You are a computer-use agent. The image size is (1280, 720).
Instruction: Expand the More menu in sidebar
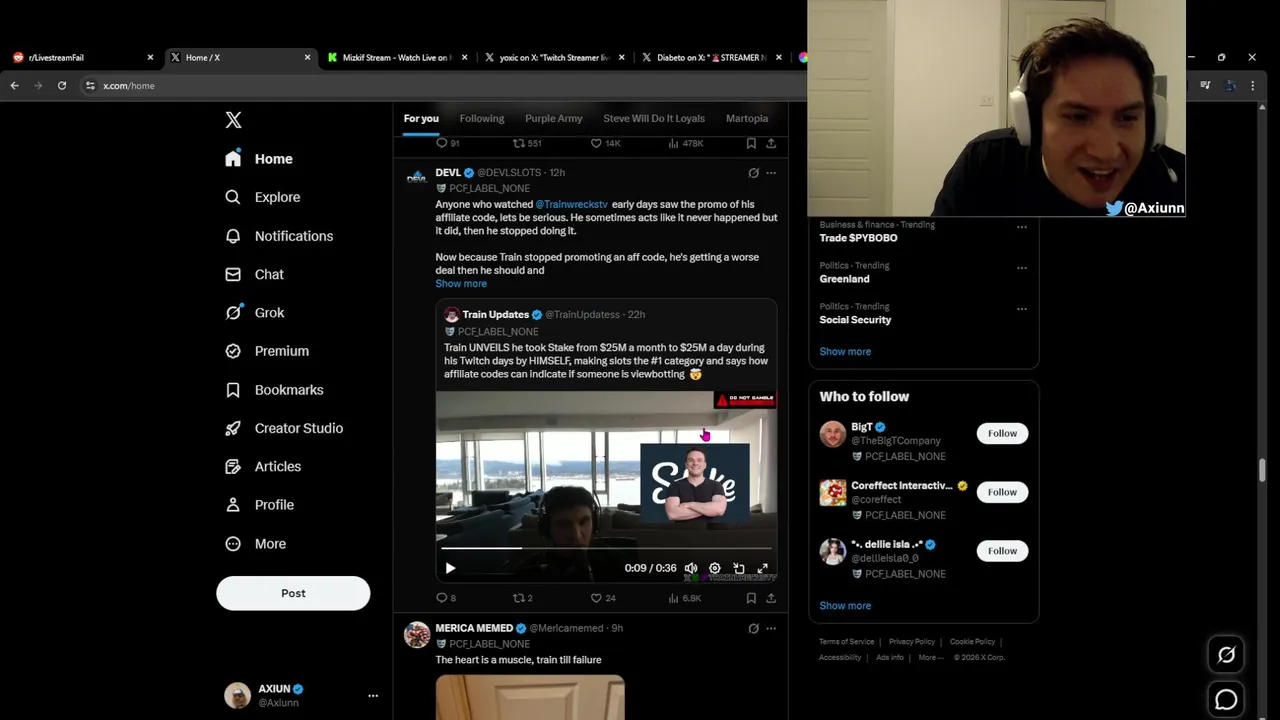point(255,544)
